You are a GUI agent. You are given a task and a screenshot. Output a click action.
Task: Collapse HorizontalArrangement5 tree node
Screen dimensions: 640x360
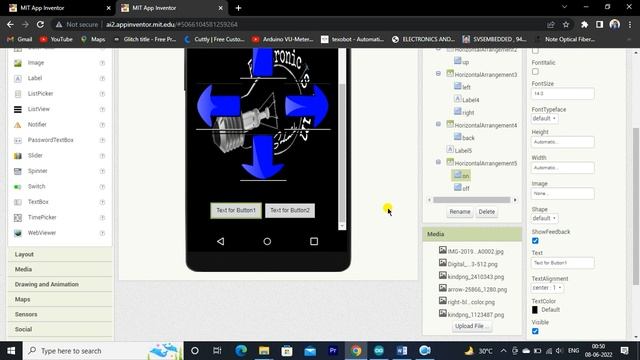[438, 162]
